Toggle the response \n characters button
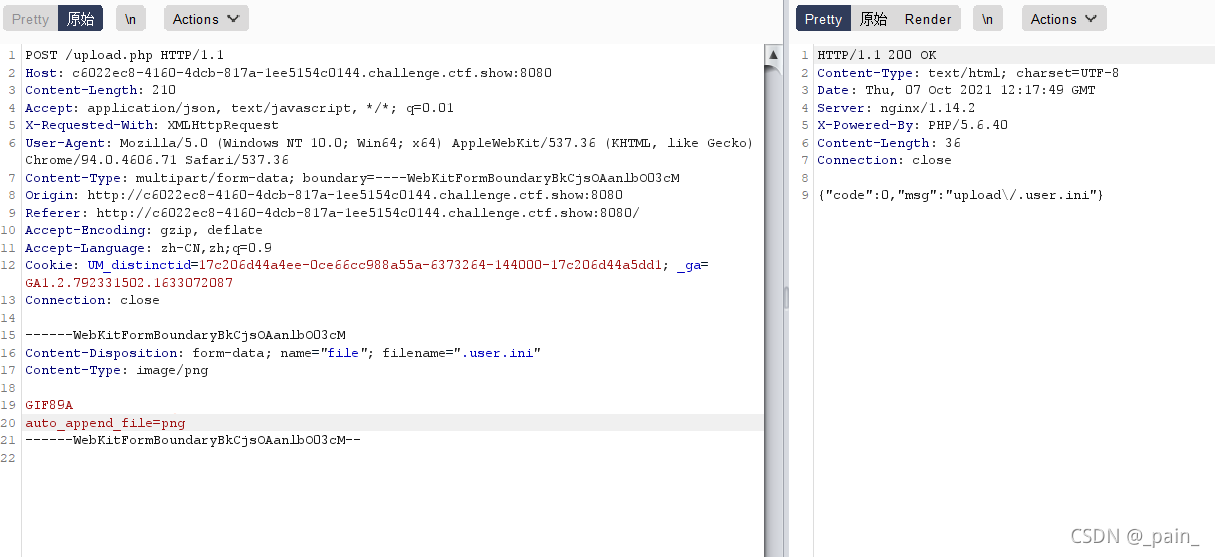This screenshot has width=1215, height=557. 988,19
